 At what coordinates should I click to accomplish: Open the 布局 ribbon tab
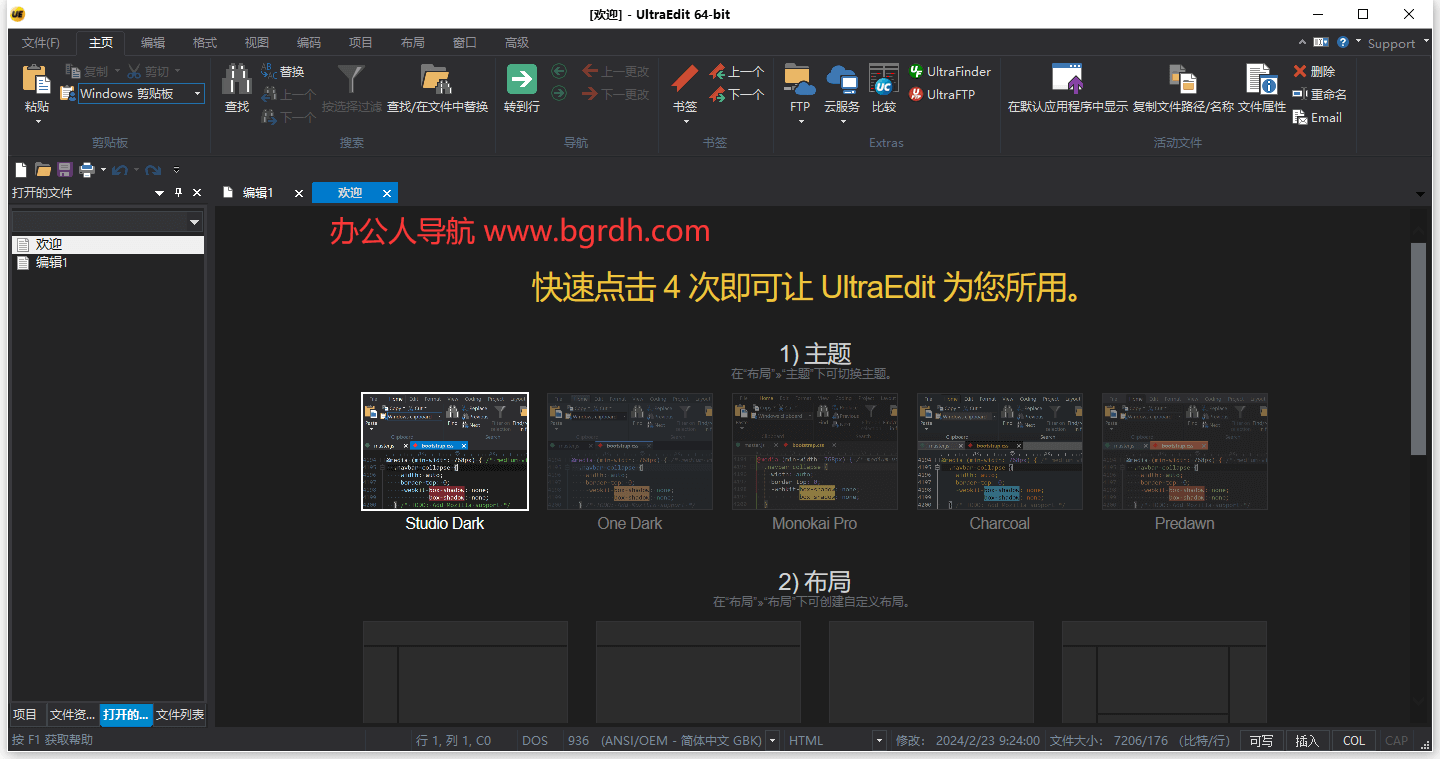[x=415, y=42]
